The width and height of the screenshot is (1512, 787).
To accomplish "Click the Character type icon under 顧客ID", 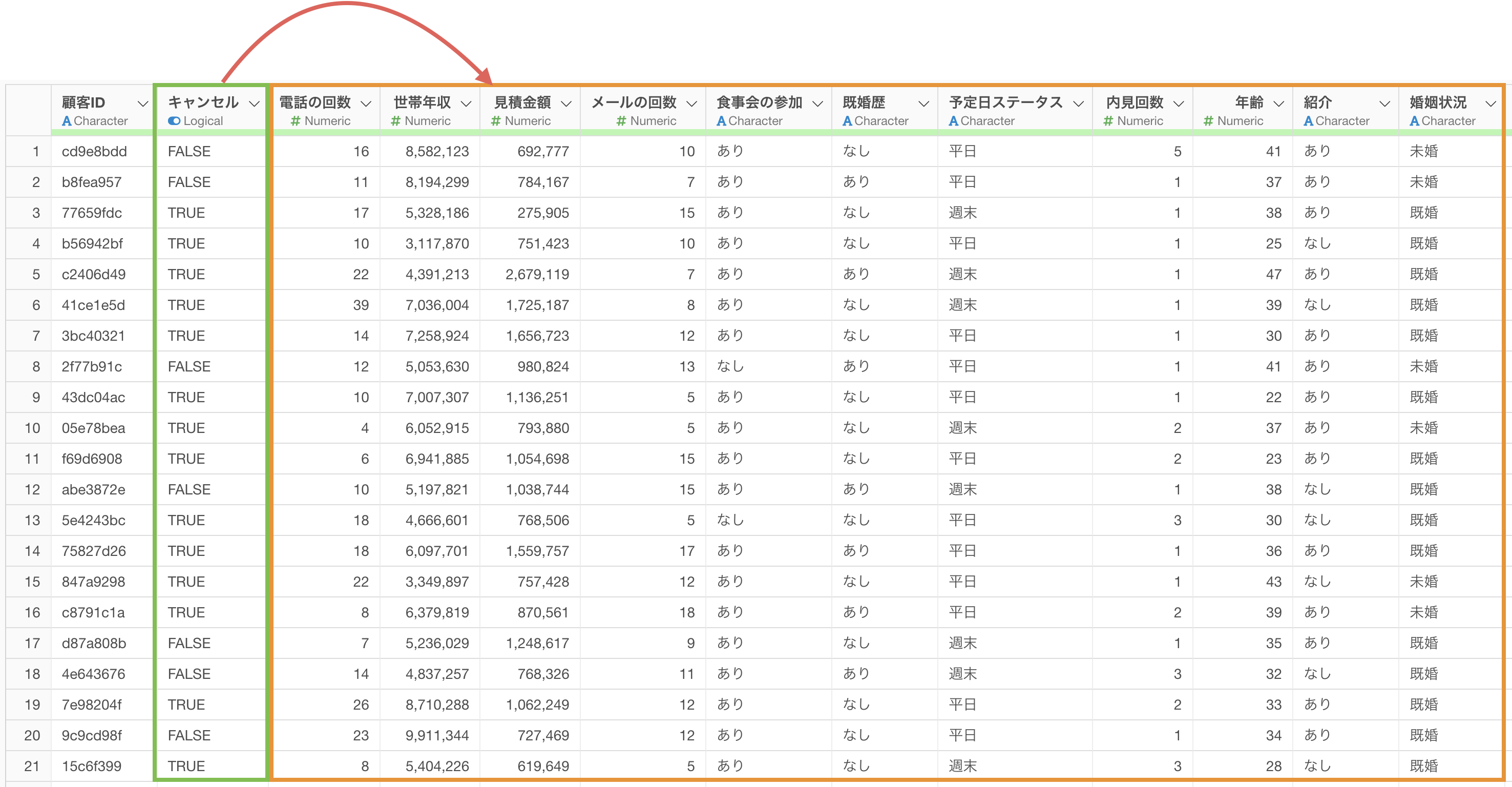I will point(67,121).
